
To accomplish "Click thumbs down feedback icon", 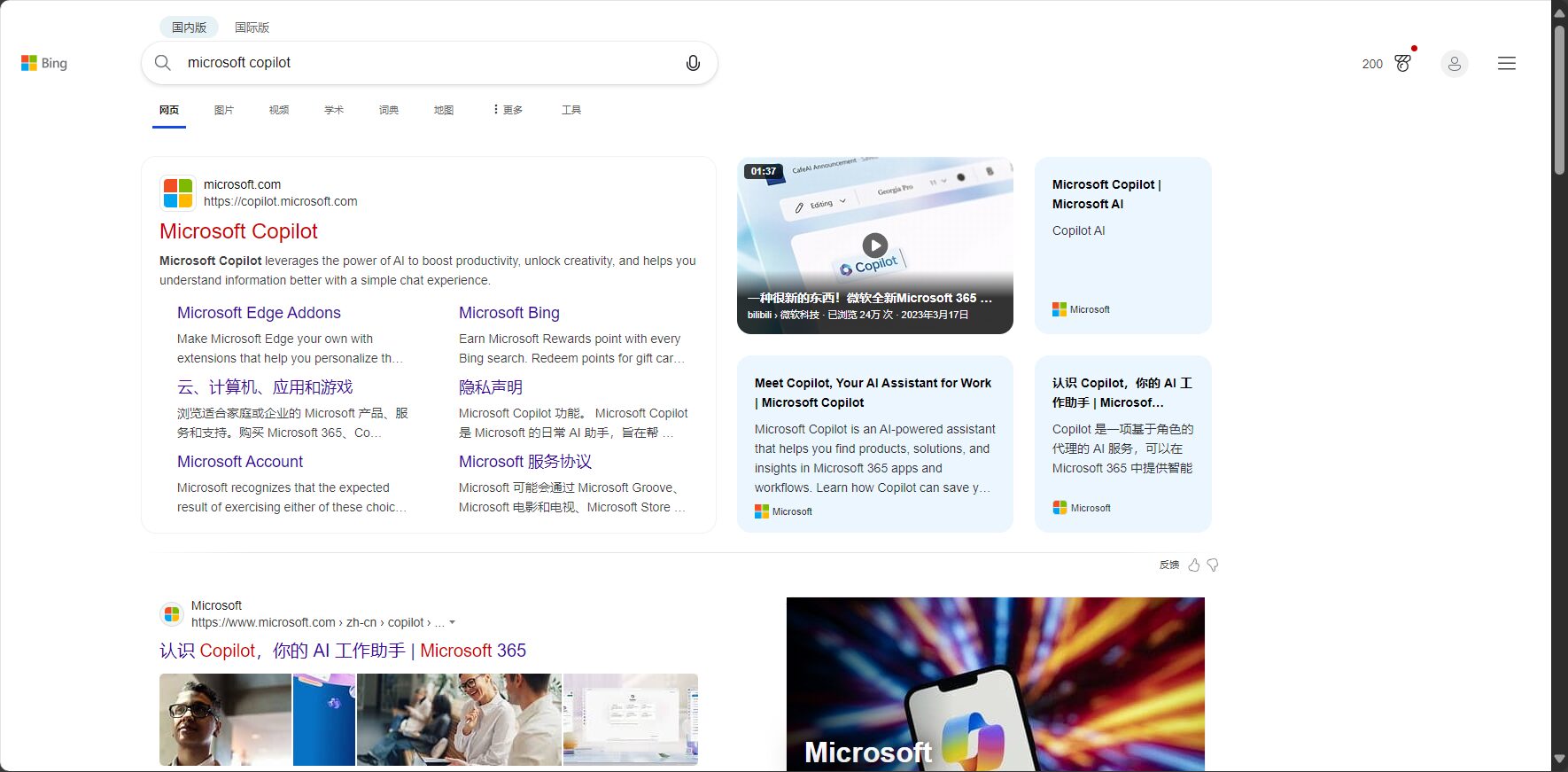I will [x=1213, y=565].
